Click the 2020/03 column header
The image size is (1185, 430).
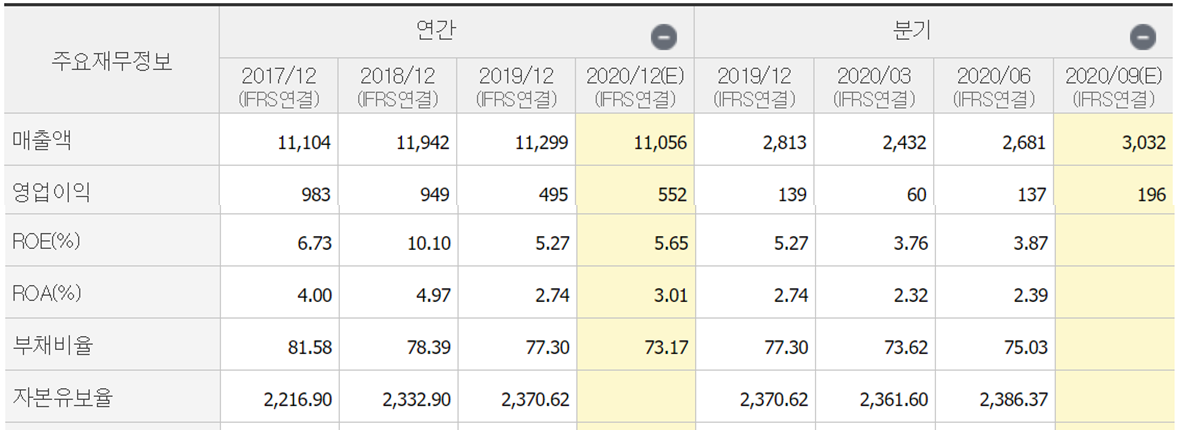874,85
